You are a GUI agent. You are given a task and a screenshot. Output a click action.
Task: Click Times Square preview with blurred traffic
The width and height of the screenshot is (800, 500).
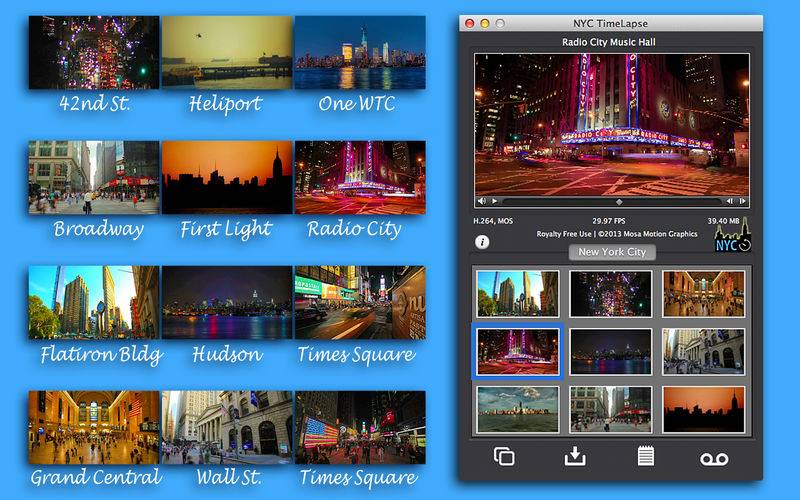point(360,303)
